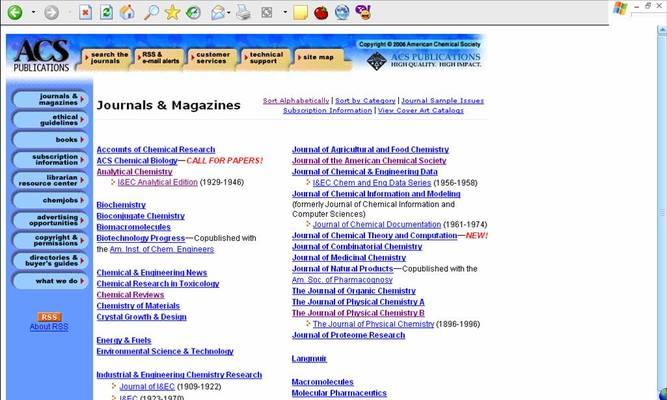Click 'Sort by Category' link

coord(365,101)
